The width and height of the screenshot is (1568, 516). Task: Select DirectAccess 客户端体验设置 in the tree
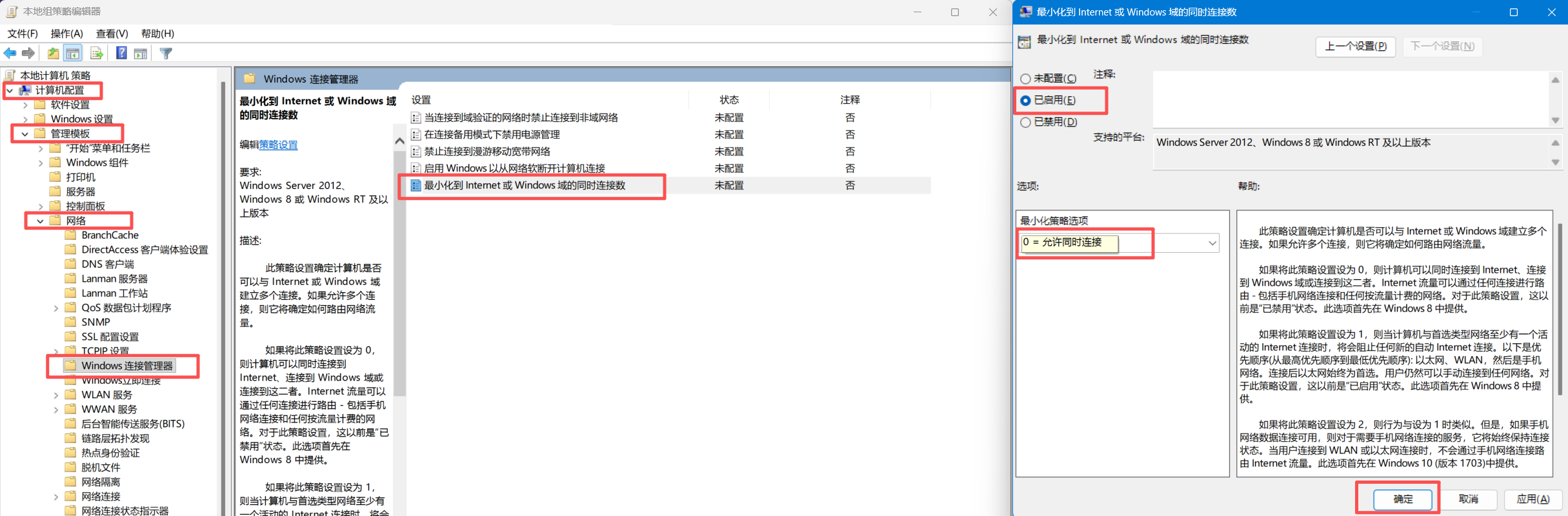pos(145,250)
